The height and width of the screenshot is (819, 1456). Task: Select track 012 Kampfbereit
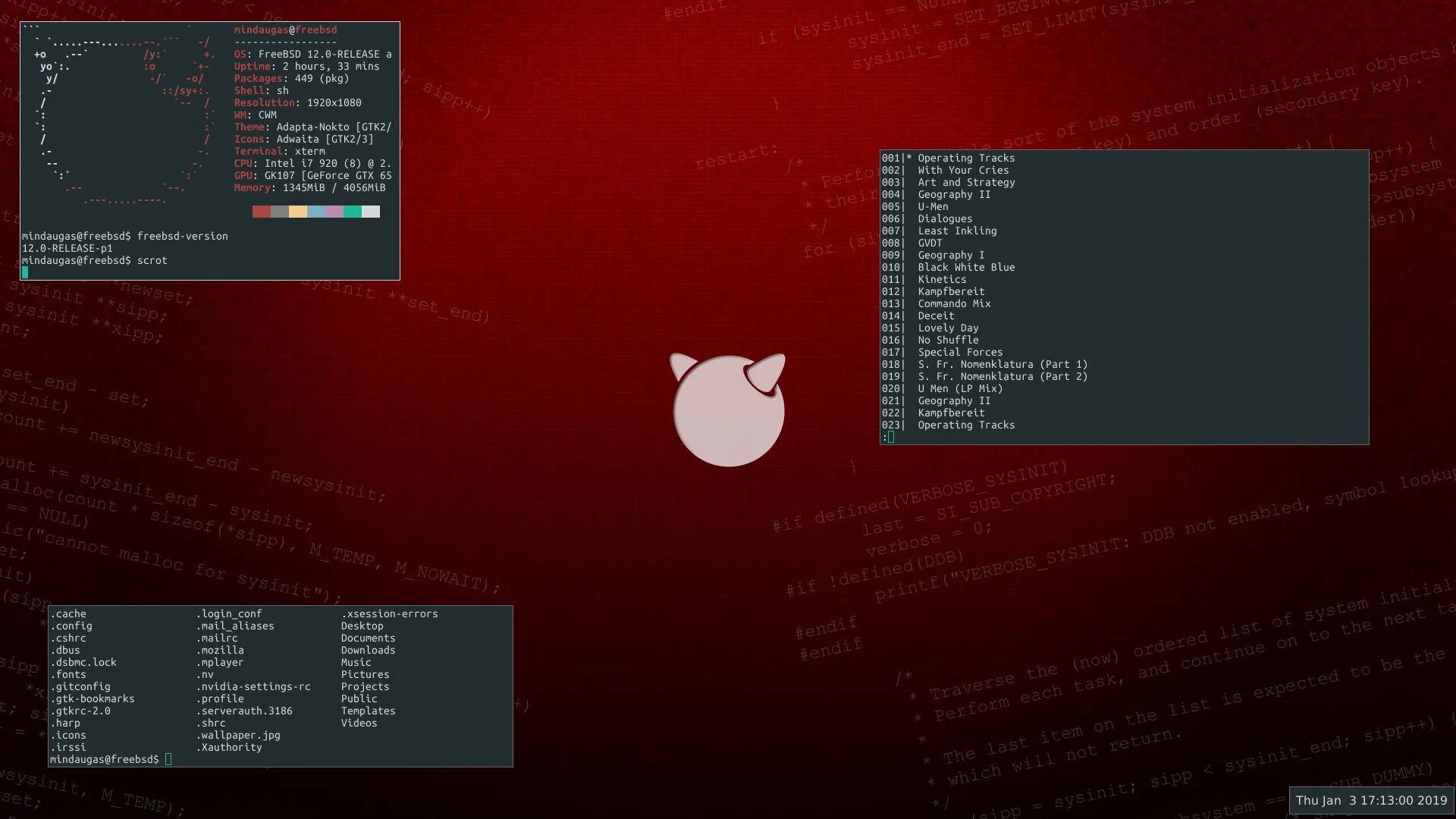coord(933,292)
